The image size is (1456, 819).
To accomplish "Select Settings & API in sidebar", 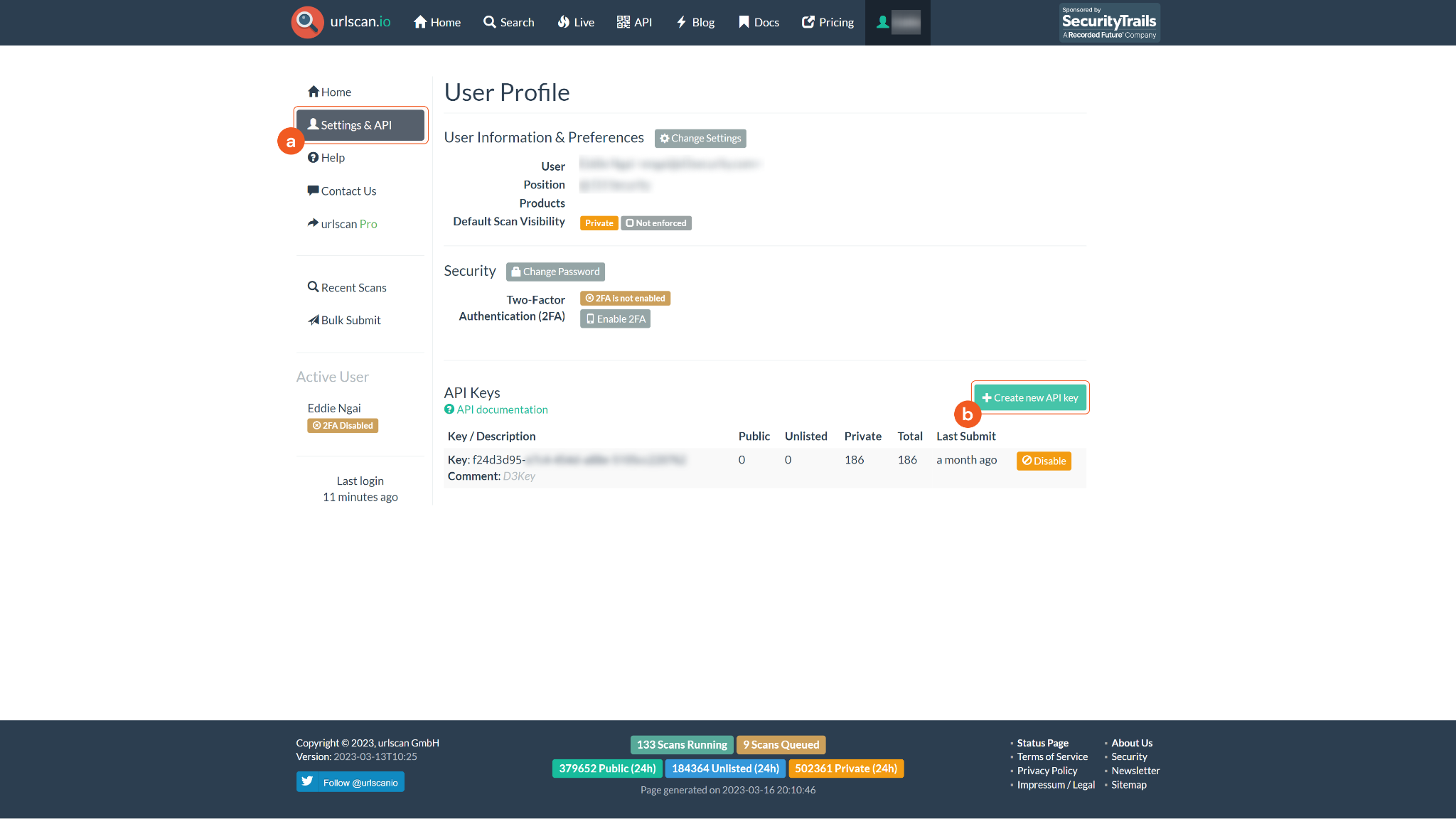I will pyautogui.click(x=360, y=124).
